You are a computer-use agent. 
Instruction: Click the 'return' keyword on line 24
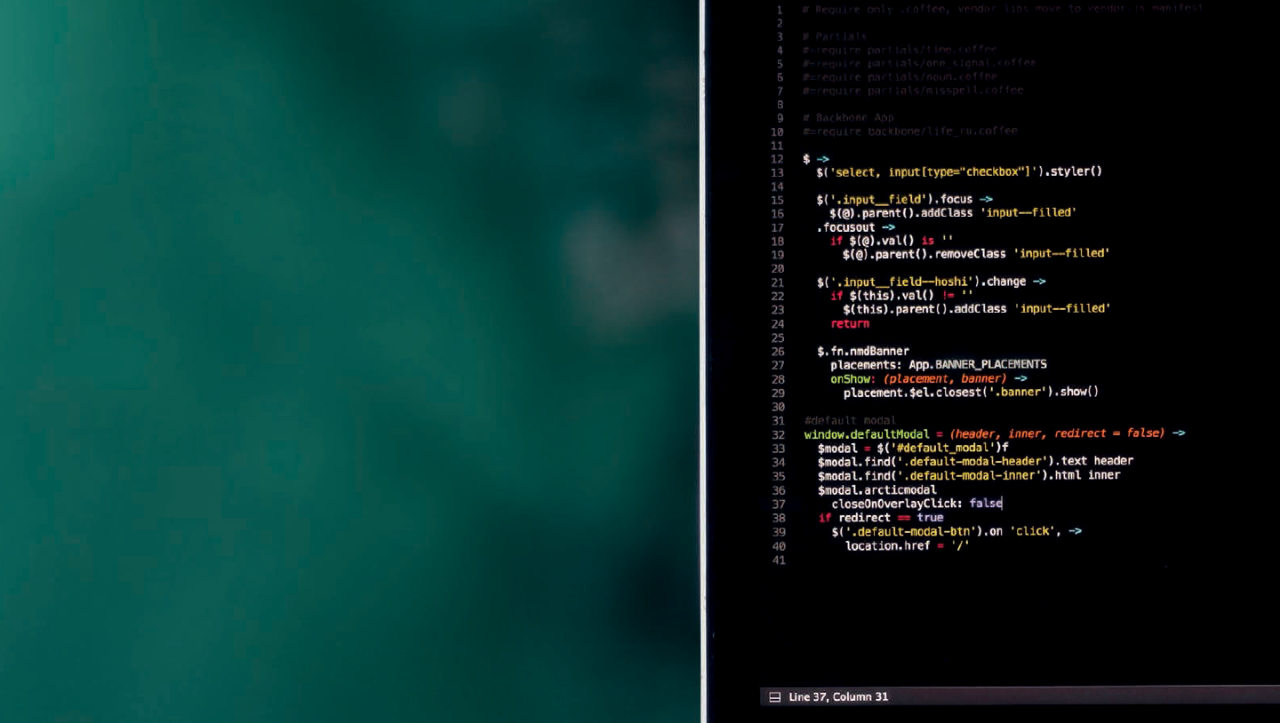click(849, 323)
